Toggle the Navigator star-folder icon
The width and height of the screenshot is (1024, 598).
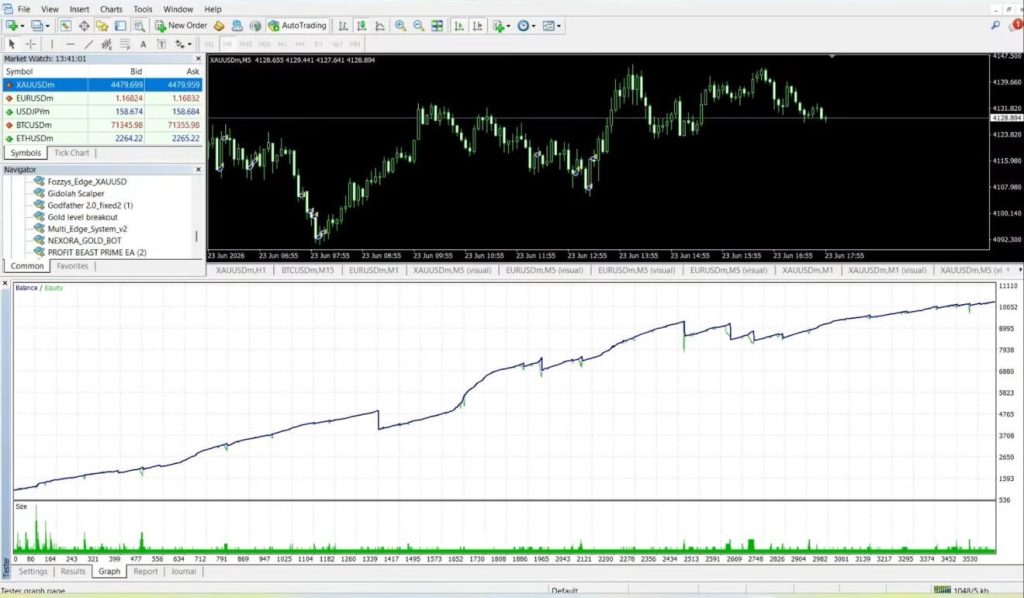(102, 25)
